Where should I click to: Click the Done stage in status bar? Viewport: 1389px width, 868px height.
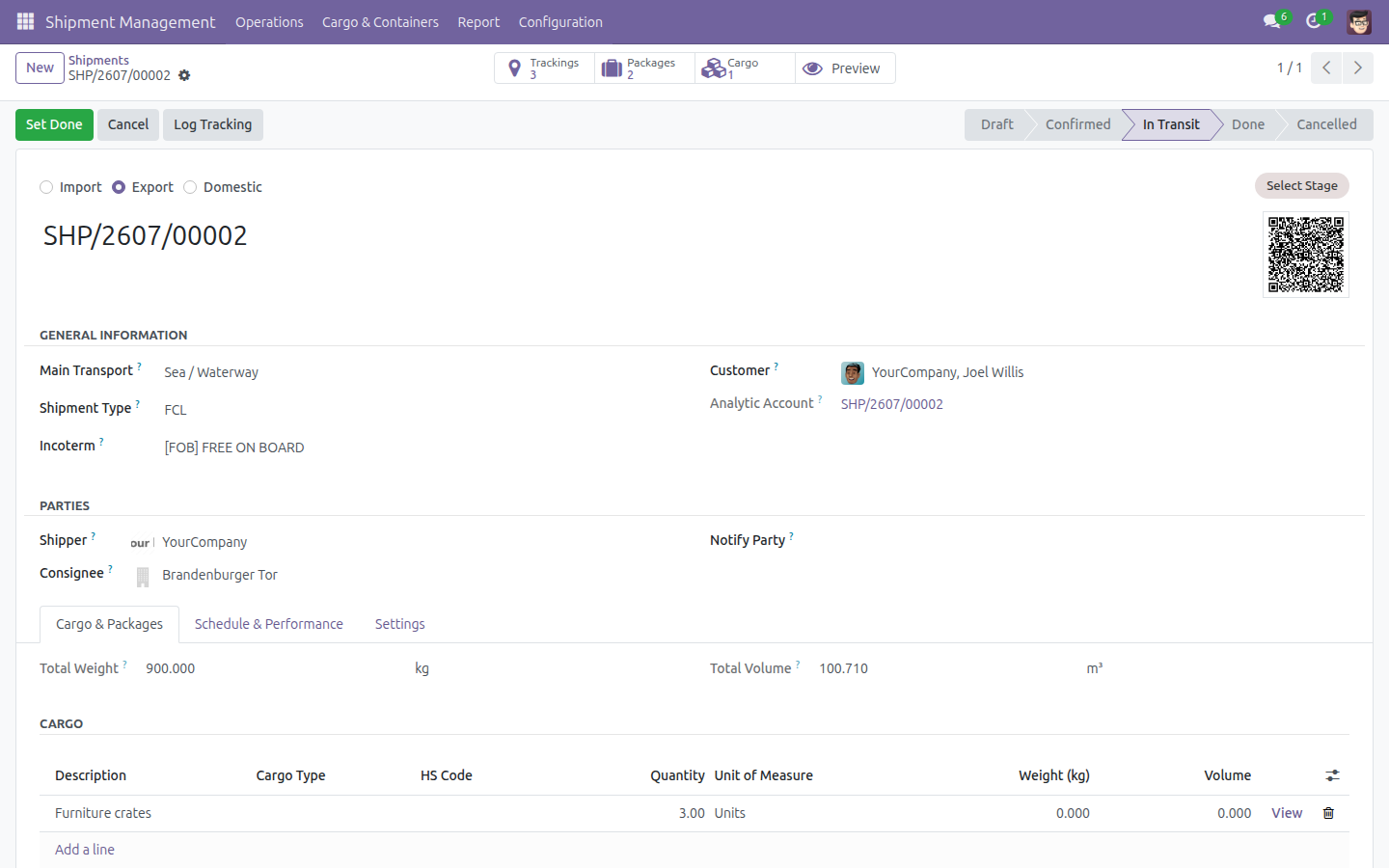[x=1247, y=124]
